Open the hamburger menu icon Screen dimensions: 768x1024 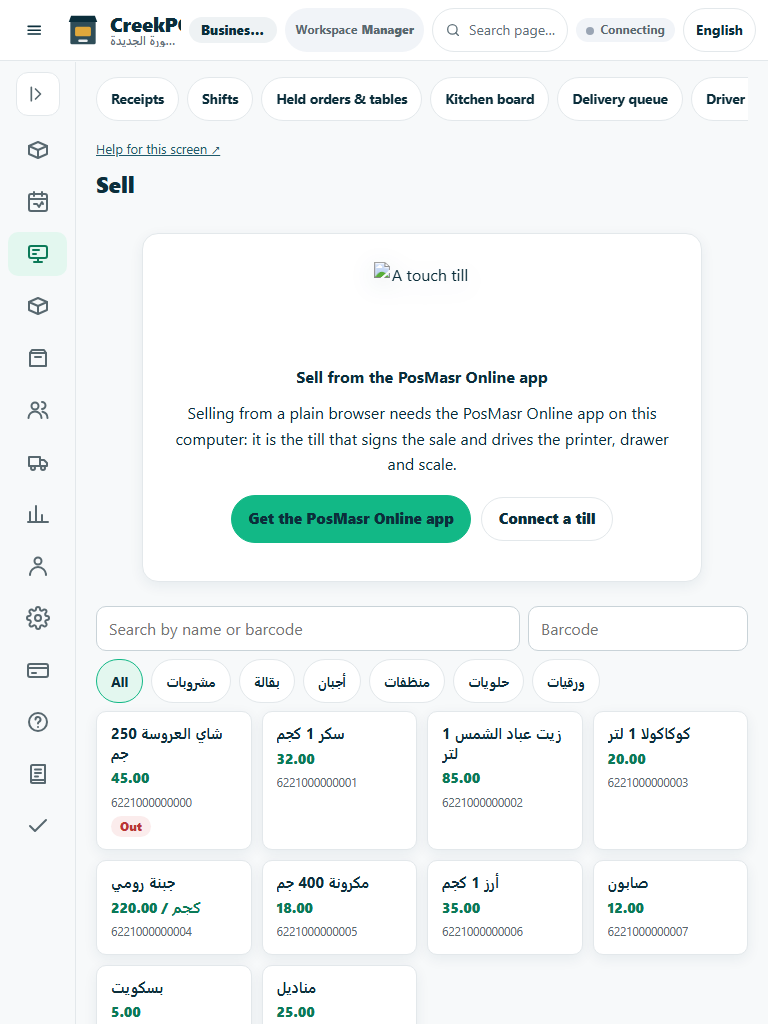click(34, 30)
